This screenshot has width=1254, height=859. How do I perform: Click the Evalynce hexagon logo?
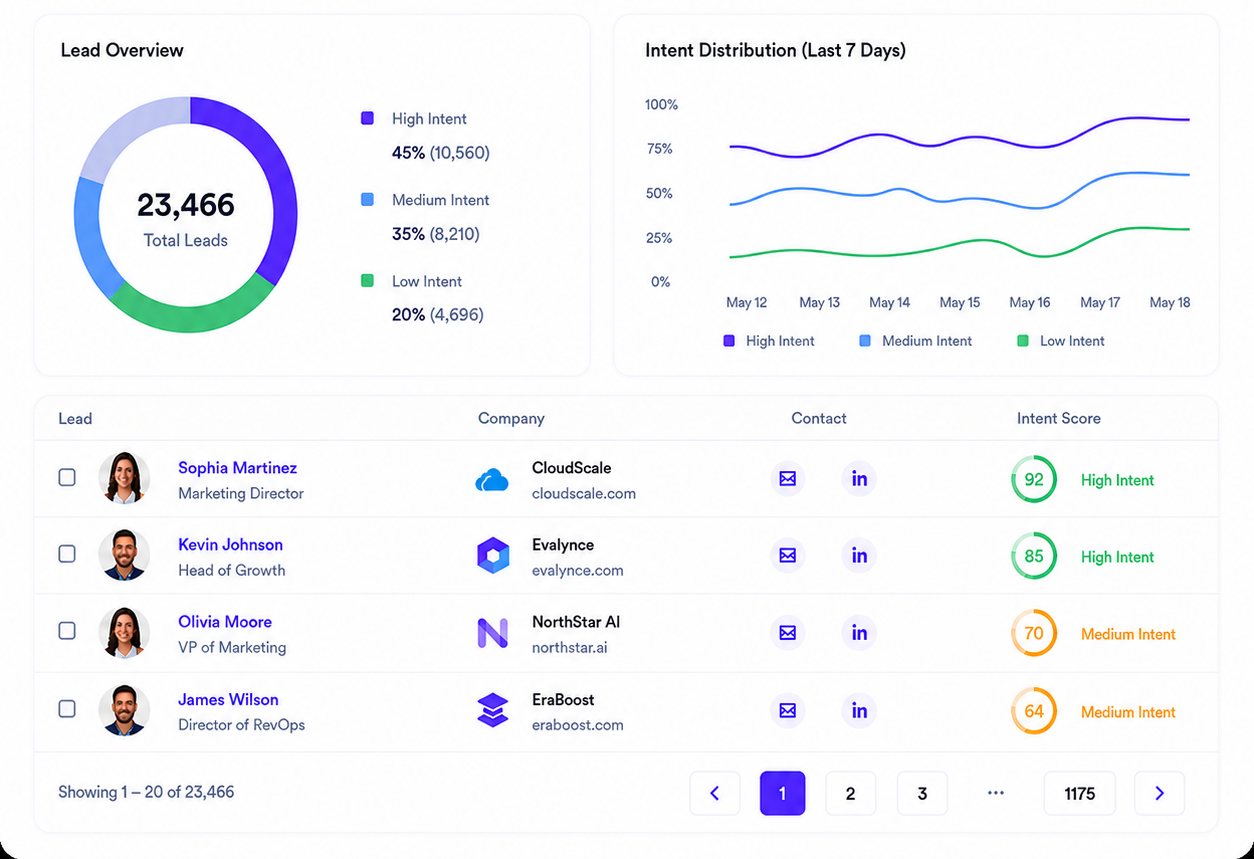[493, 556]
